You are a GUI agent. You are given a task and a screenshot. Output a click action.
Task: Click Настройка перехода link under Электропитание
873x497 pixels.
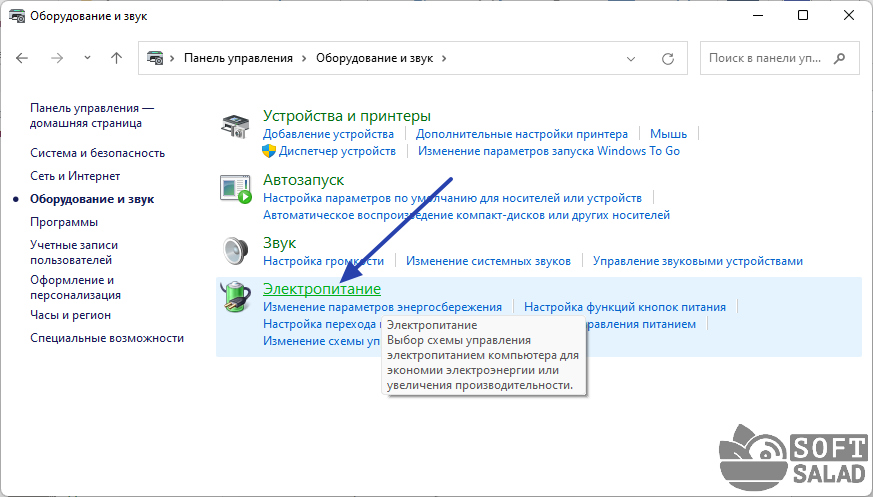[322, 324]
